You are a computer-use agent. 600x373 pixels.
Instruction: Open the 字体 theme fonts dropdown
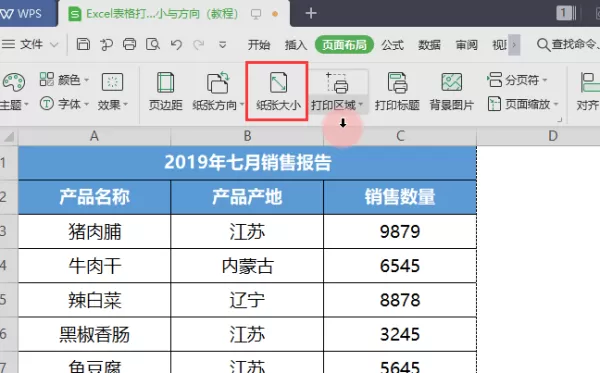point(64,104)
